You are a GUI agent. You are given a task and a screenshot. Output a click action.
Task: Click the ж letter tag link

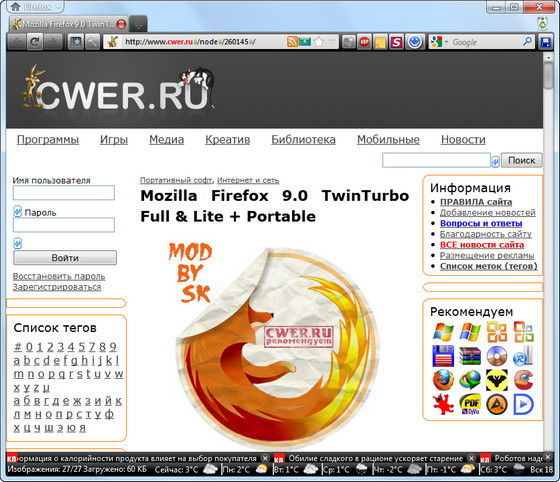click(77, 401)
